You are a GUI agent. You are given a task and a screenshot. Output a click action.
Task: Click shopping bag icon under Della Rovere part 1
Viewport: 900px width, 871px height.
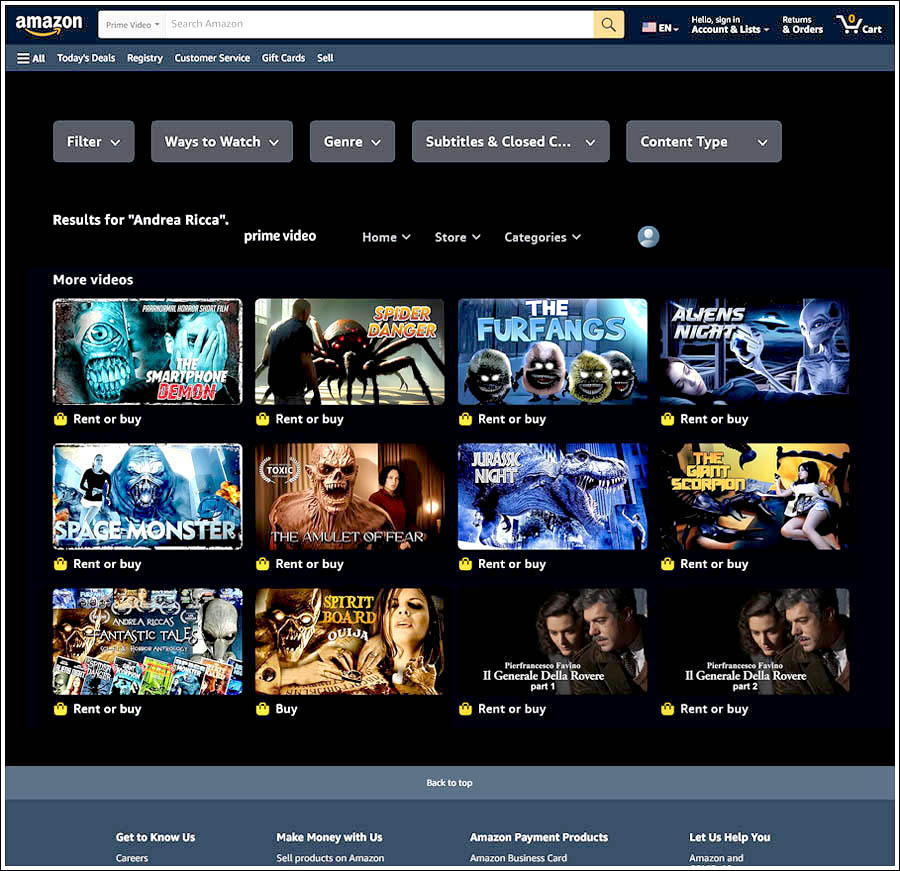pos(465,709)
